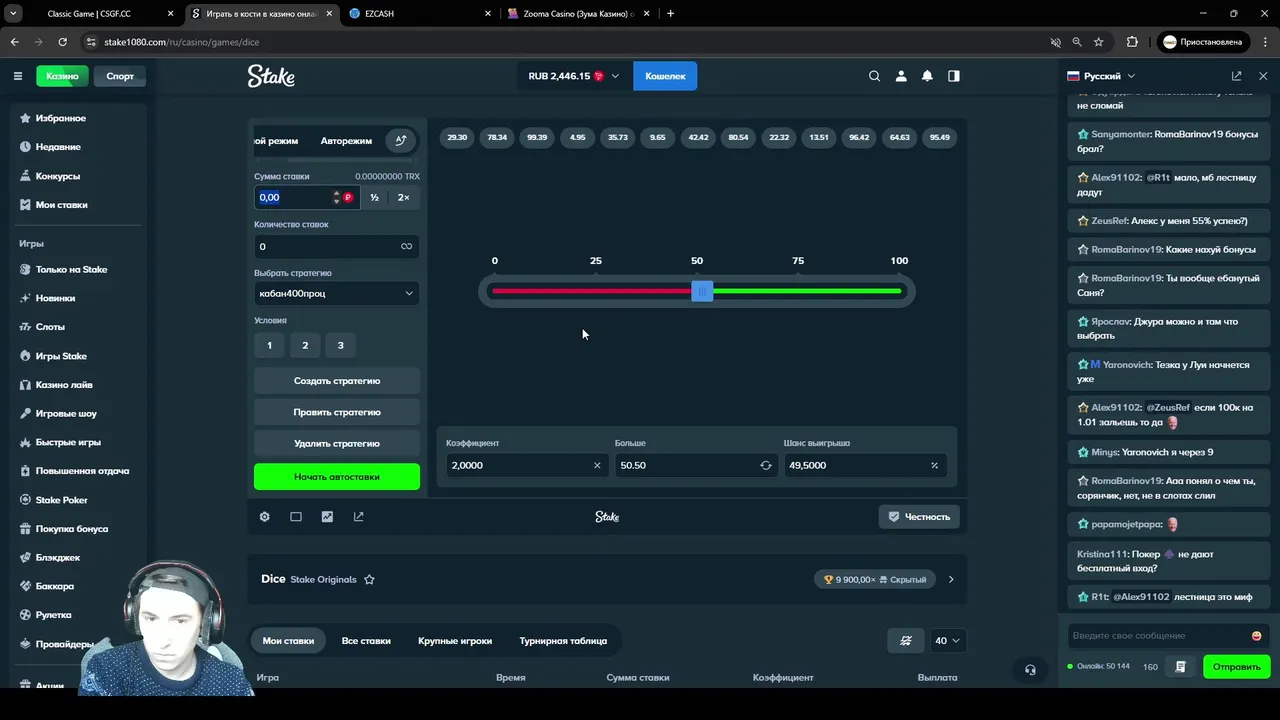Viewport: 1280px width, 720px height.
Task: Select condition 2
Action: pos(305,345)
